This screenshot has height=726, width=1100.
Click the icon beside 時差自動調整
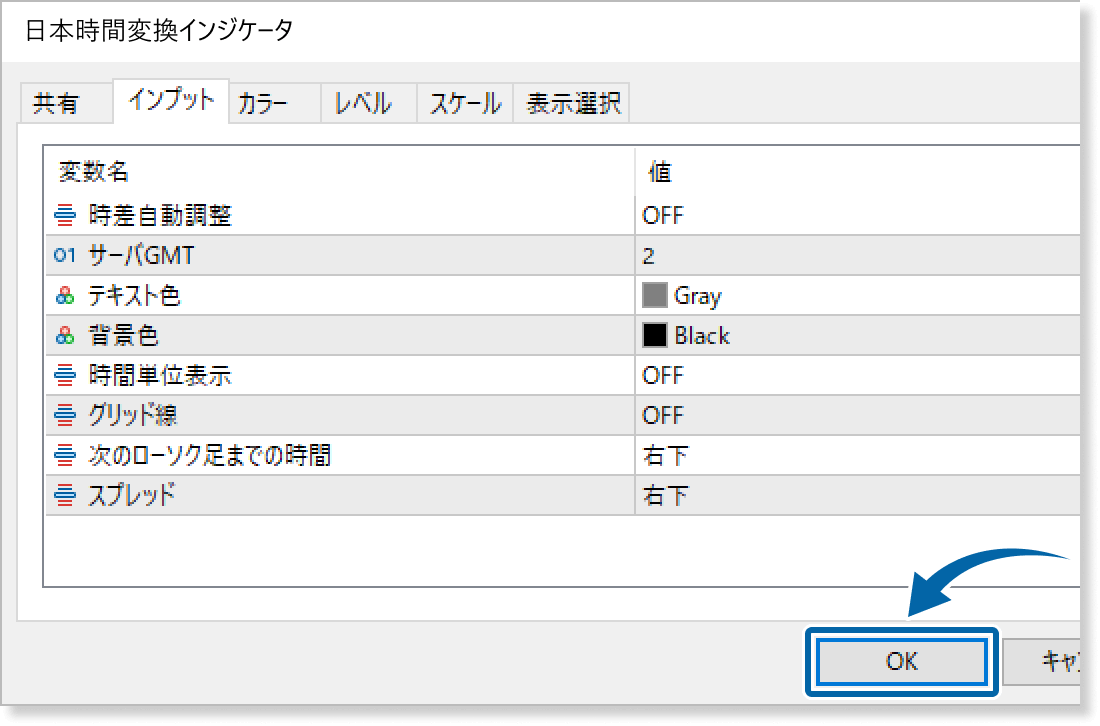pyautogui.click(x=65, y=215)
